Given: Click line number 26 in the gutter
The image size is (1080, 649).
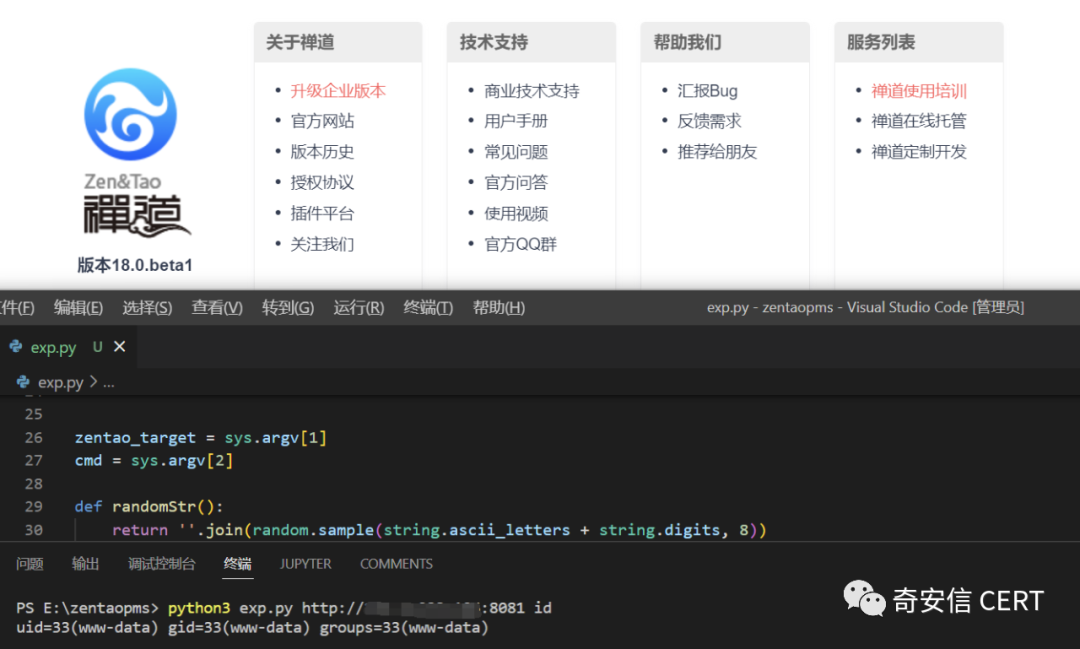Looking at the screenshot, I should (x=34, y=437).
